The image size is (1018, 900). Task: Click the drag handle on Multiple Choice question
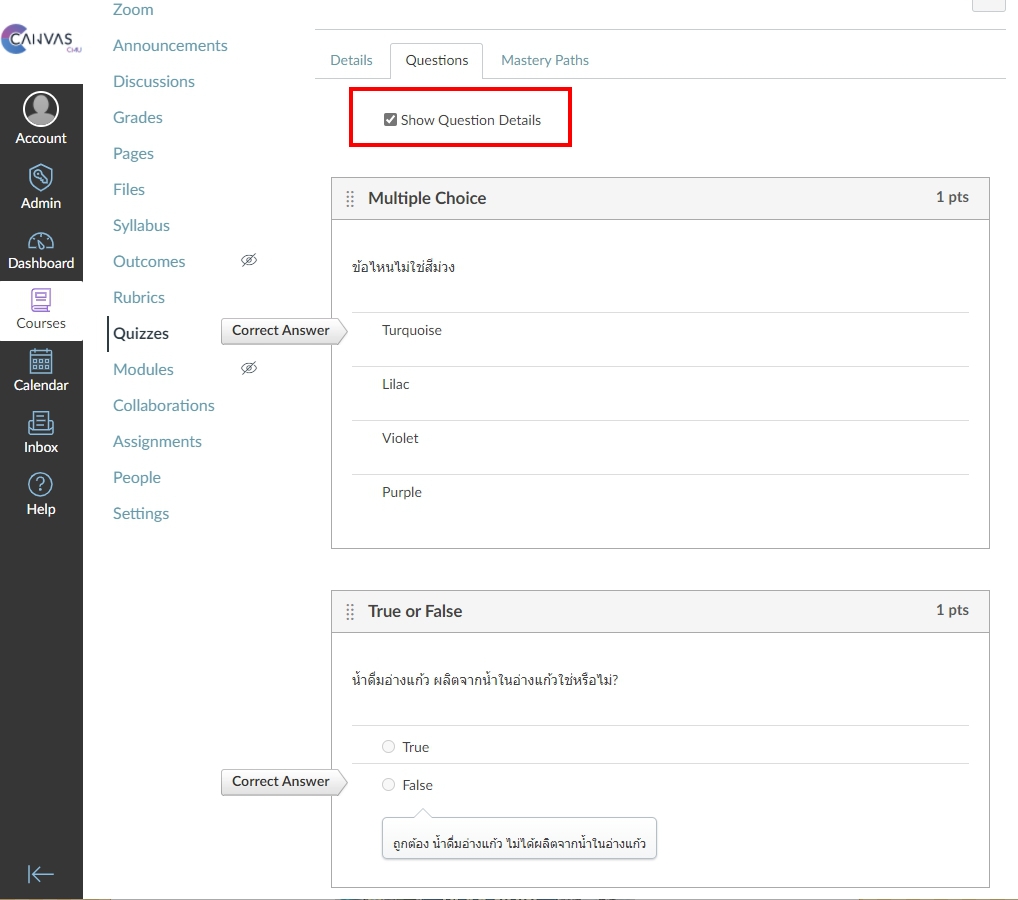350,199
